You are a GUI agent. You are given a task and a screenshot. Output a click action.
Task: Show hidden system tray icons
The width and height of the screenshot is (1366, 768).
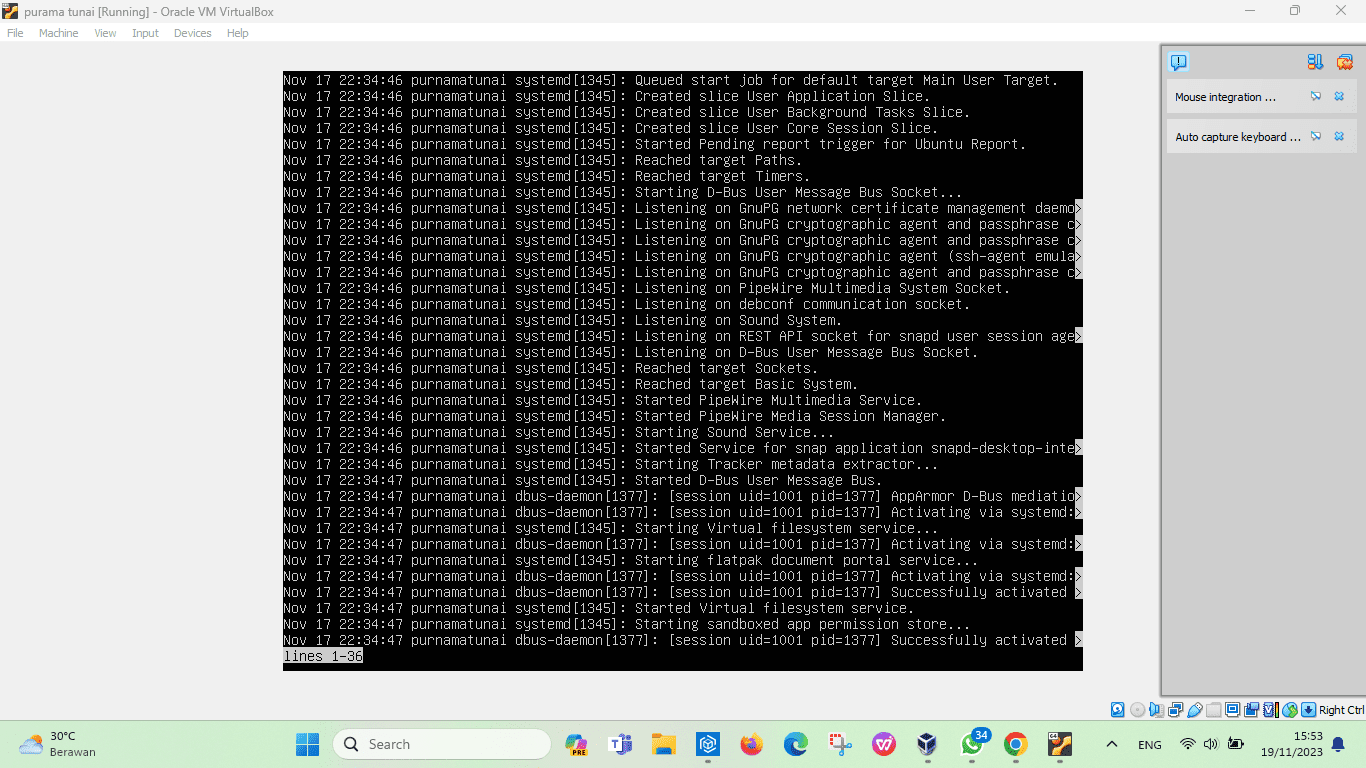pos(1111,744)
